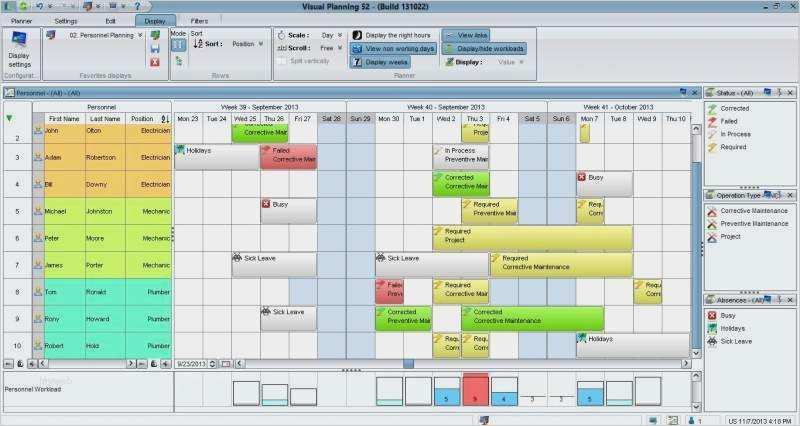Screen dimensions: 800x426
Task: Select Preventive Maintenance operation type
Action: point(748,223)
